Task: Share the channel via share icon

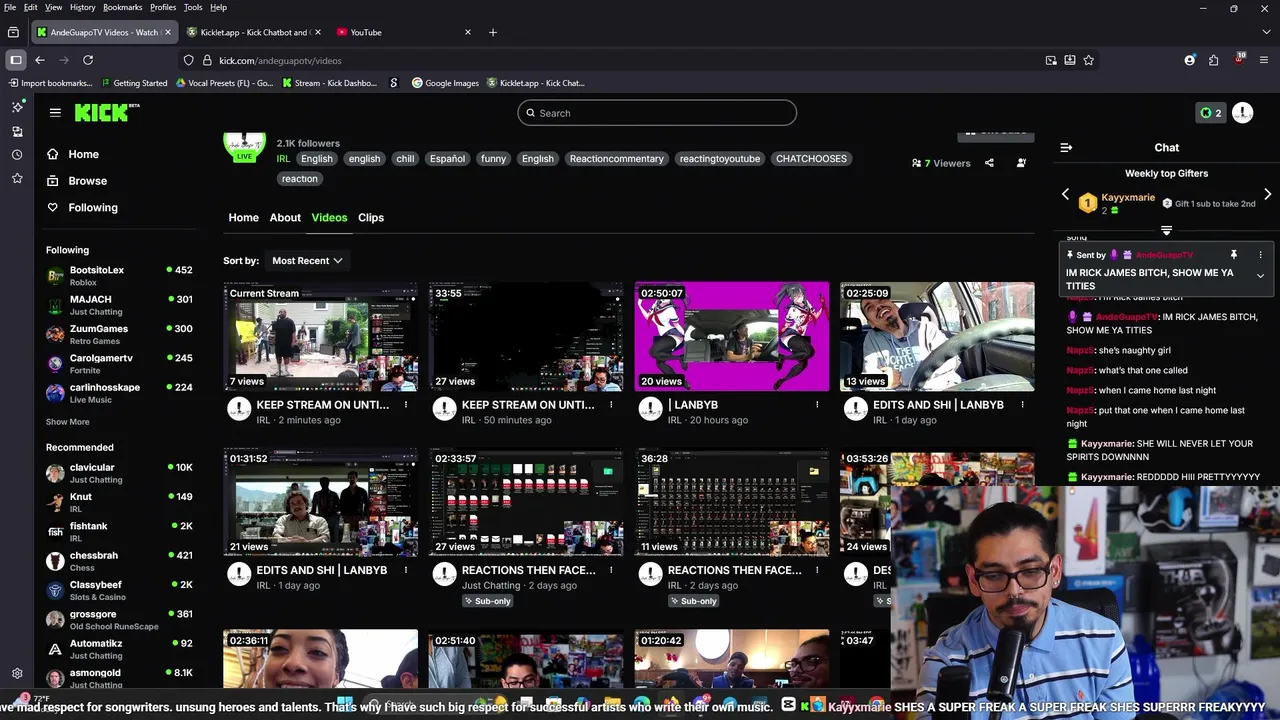Action: pos(989,163)
